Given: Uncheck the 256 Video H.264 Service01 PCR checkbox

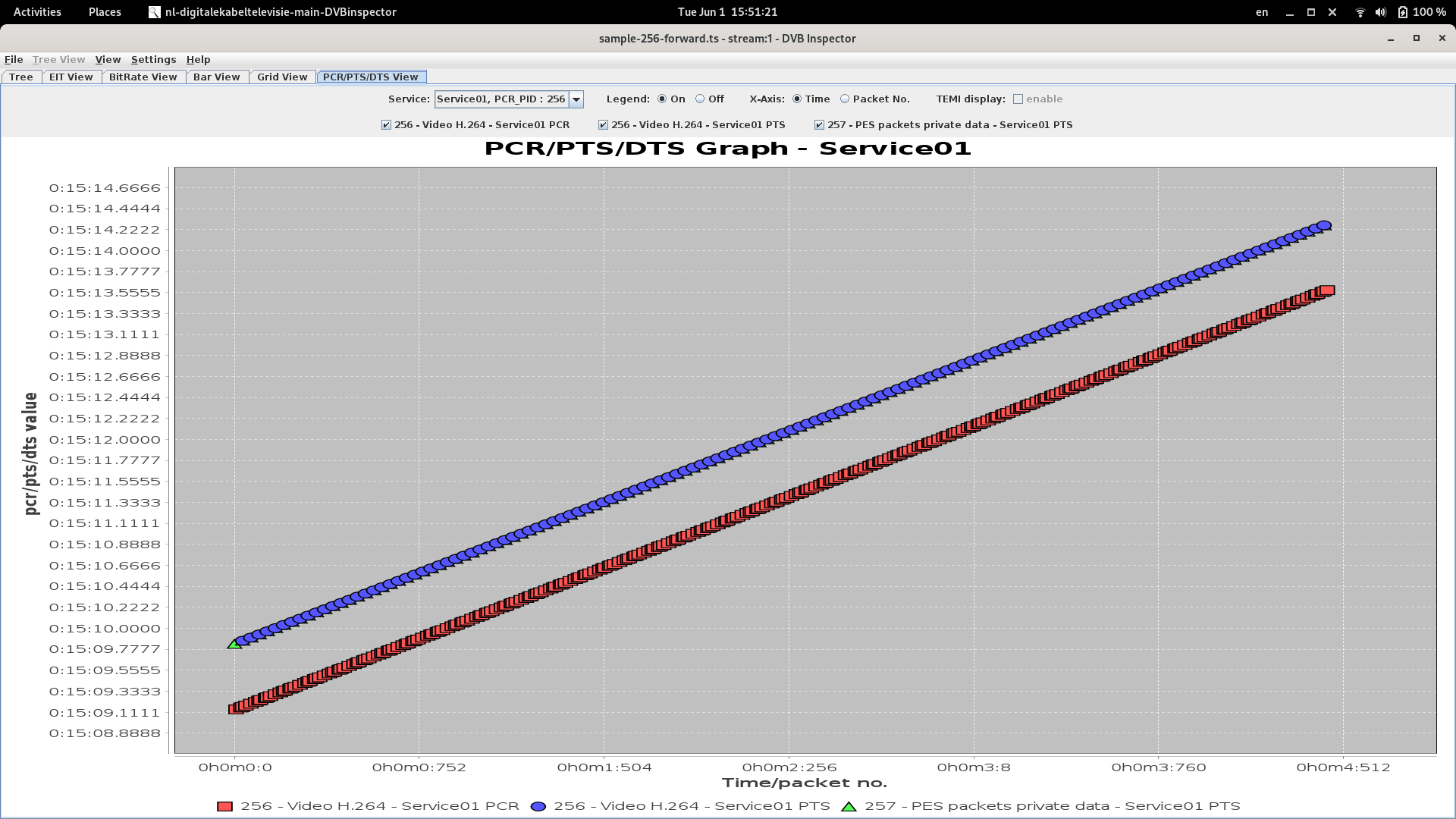Looking at the screenshot, I should pos(385,124).
